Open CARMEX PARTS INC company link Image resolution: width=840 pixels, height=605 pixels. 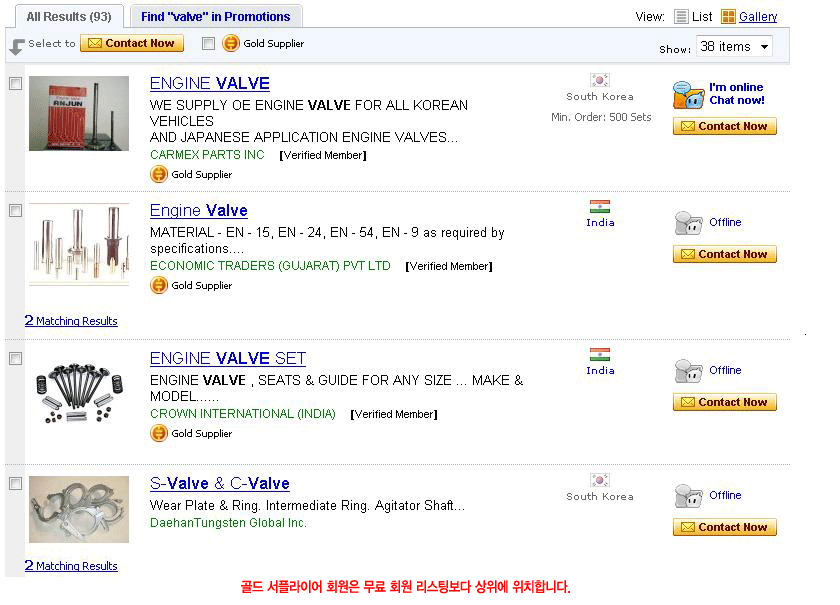(x=207, y=155)
